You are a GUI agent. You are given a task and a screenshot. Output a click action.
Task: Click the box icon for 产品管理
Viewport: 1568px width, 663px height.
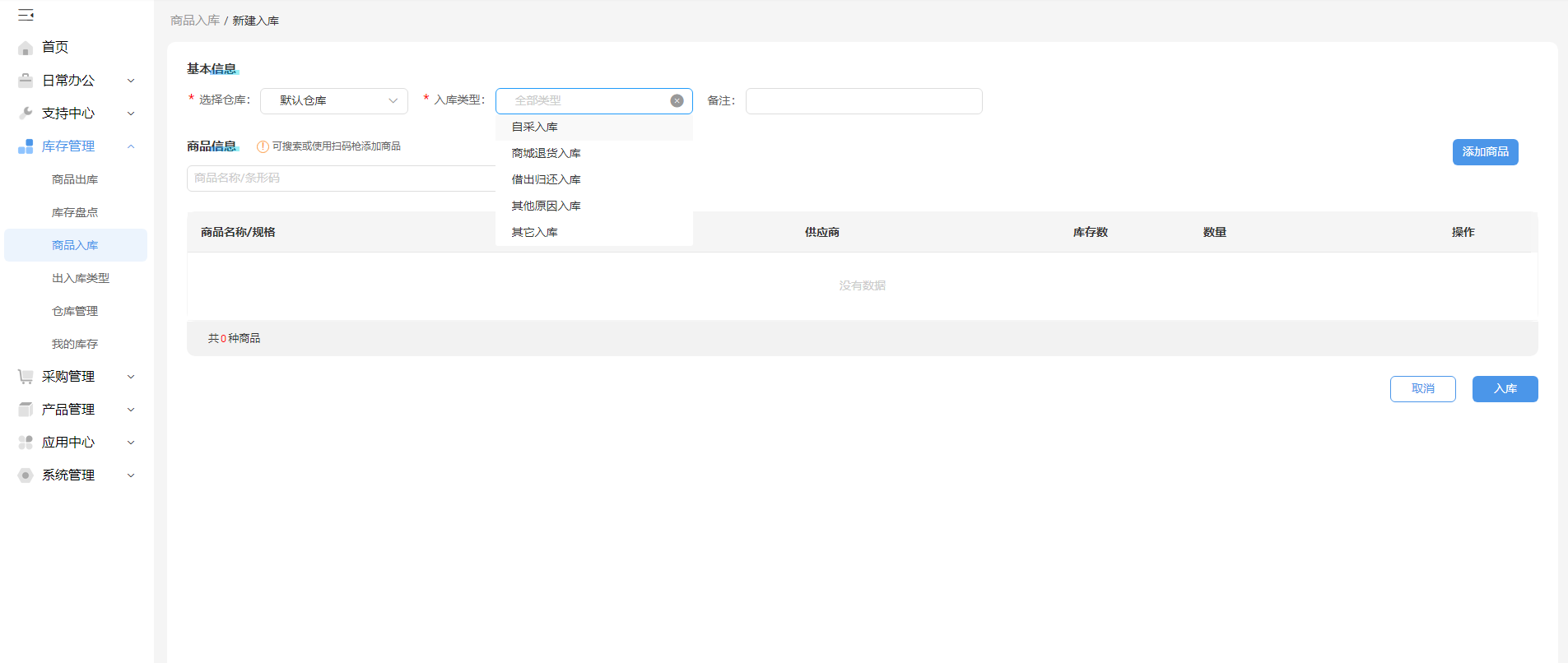click(x=26, y=410)
